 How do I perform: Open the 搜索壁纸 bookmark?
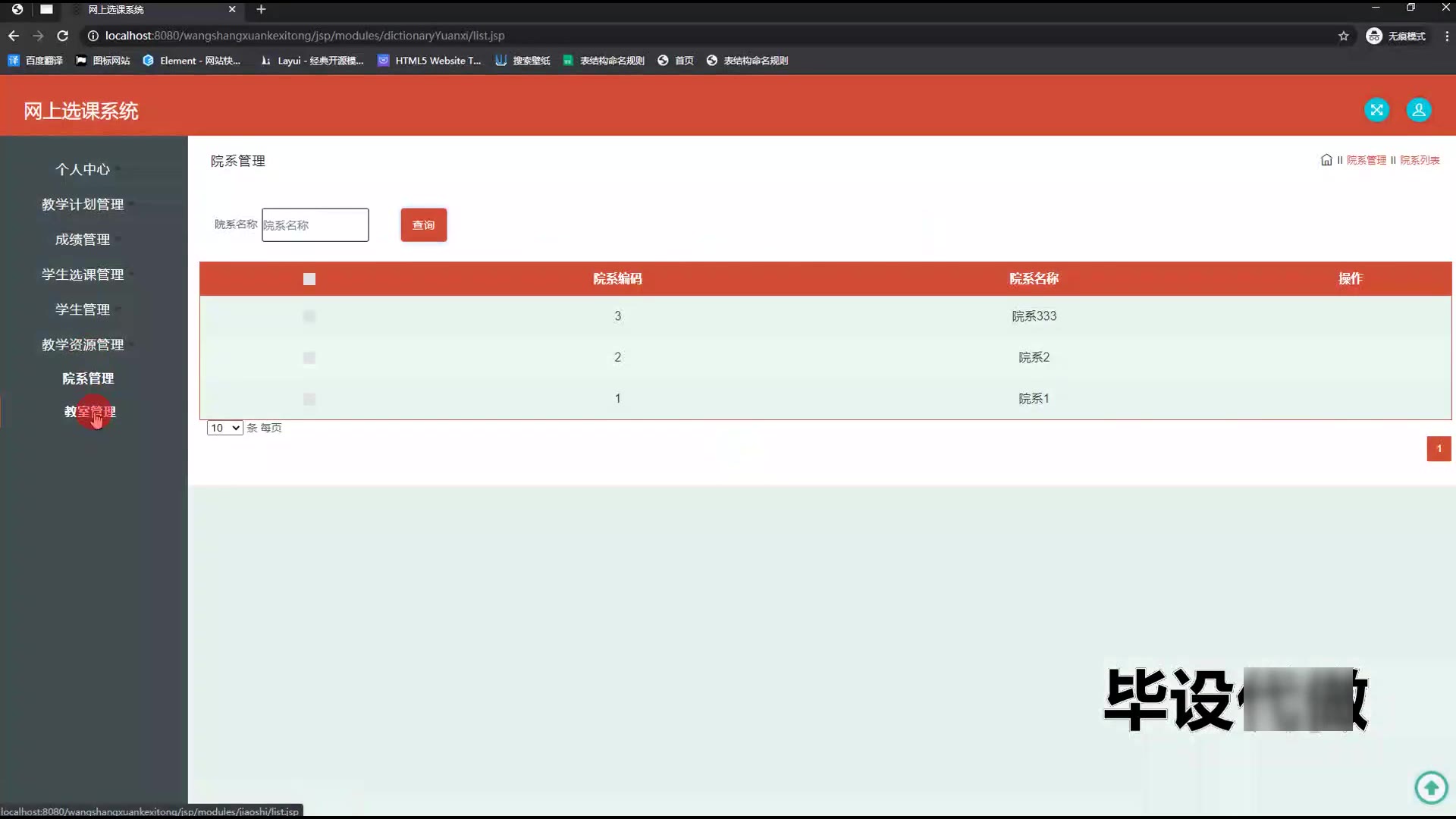[x=522, y=61]
